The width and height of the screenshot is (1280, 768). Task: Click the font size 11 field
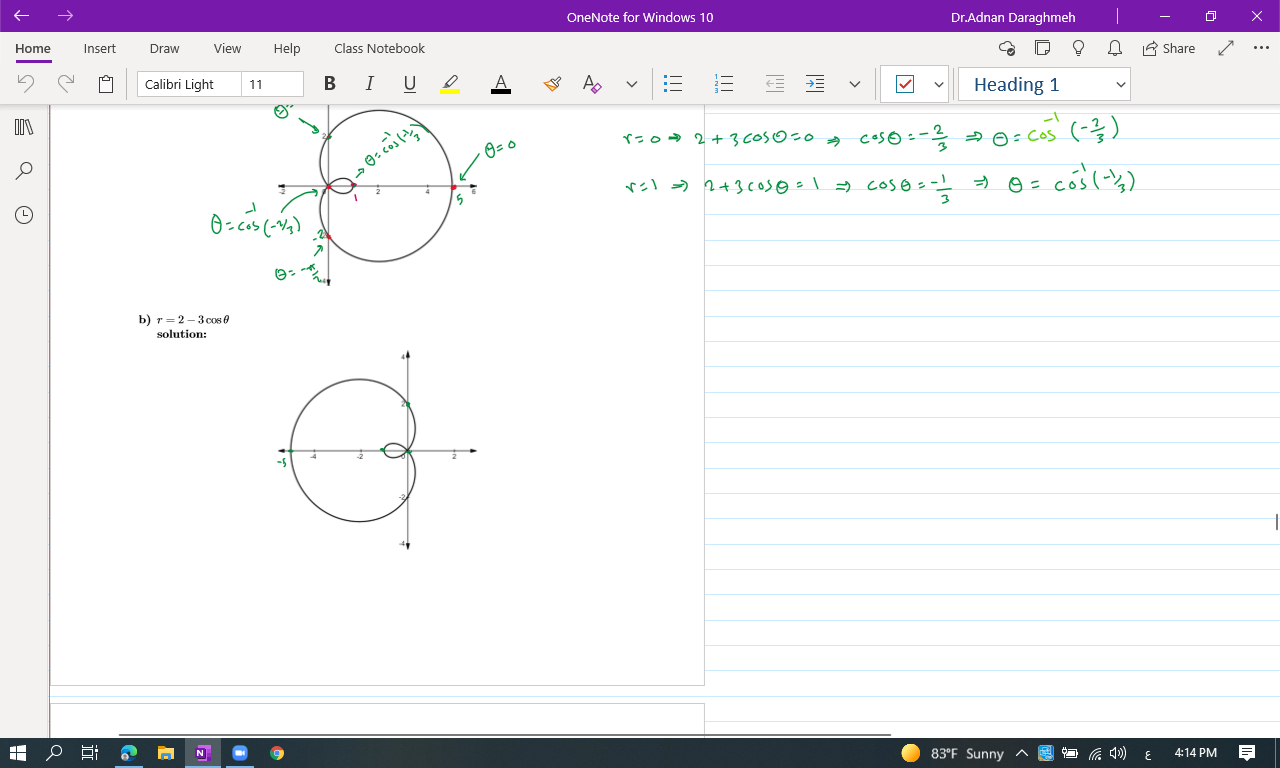(272, 84)
